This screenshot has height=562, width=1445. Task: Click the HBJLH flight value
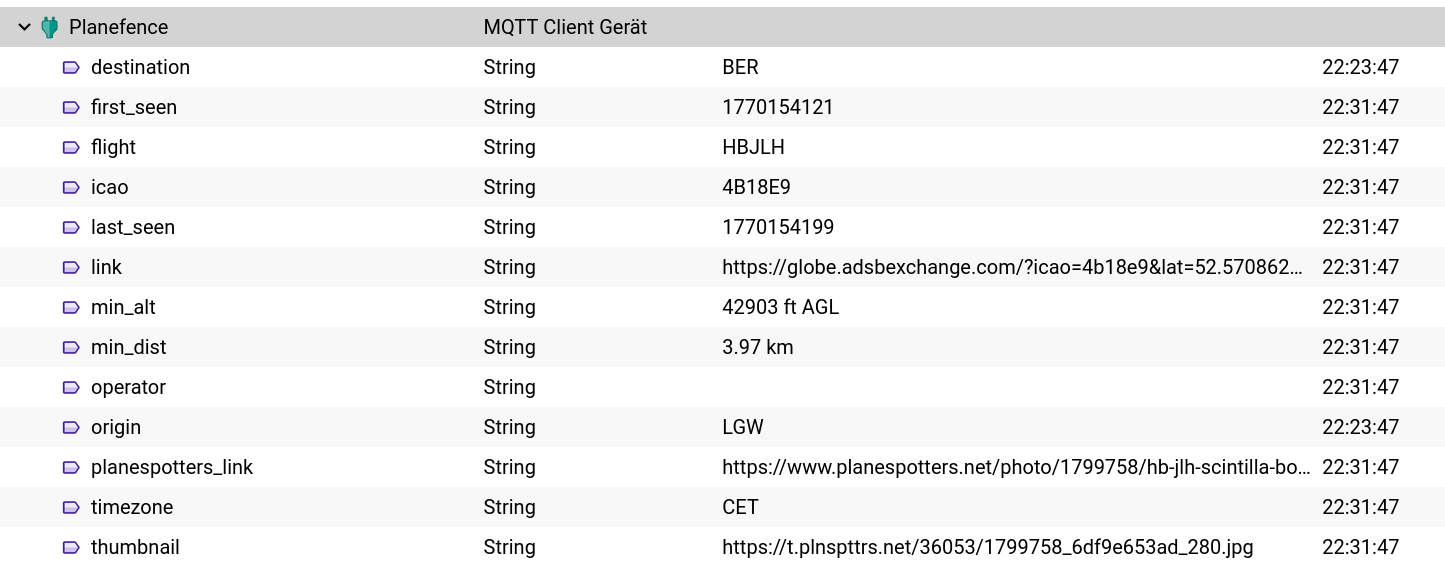[753, 147]
